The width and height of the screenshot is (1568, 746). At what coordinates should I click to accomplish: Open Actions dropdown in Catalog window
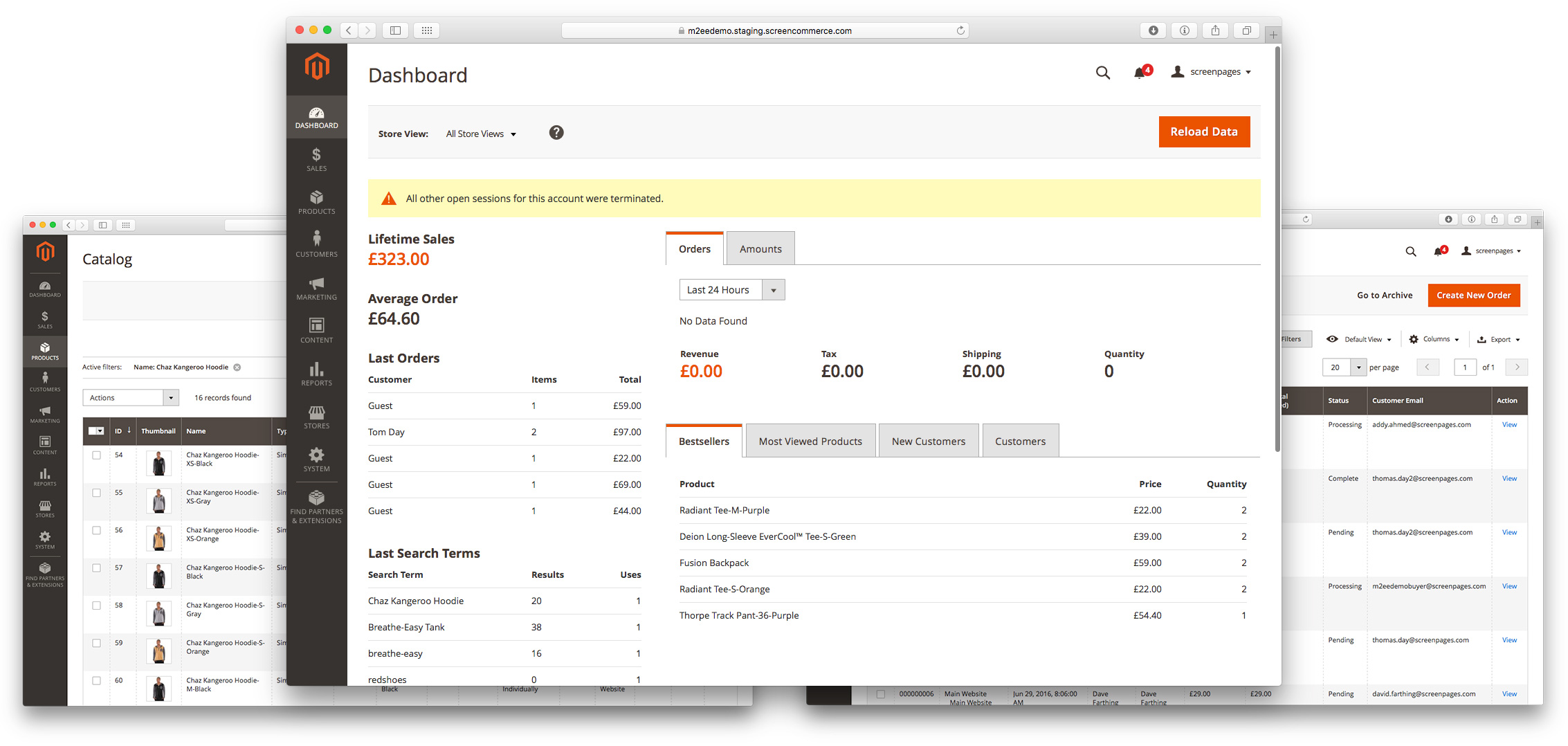(131, 398)
